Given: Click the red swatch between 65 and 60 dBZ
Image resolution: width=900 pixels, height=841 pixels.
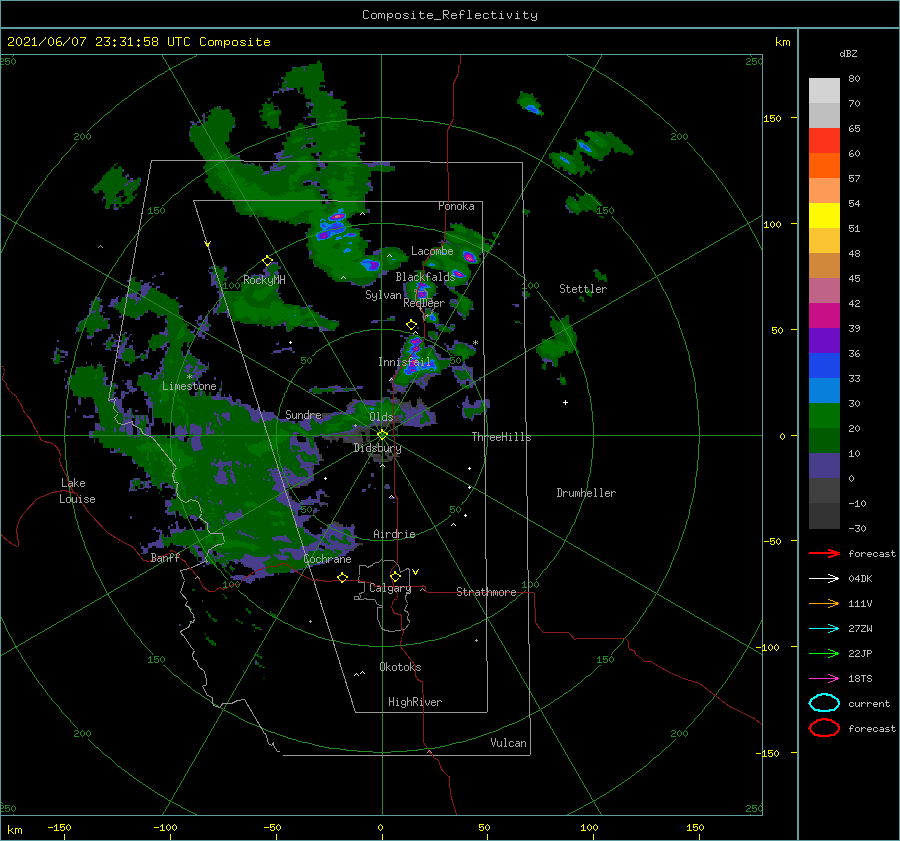Looking at the screenshot, I should coord(824,141).
